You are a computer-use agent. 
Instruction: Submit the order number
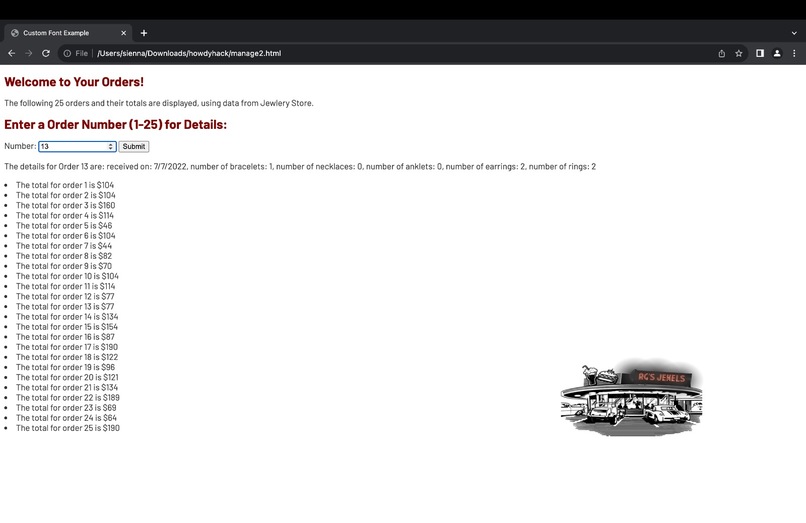pyautogui.click(x=134, y=147)
